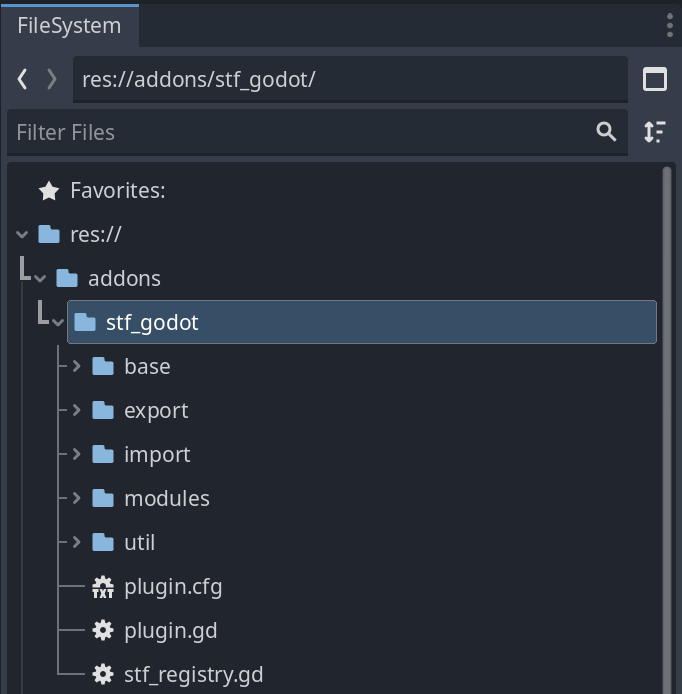Screen dimensions: 682x694
Task: Click the Filter Files search field
Action: pos(300,132)
